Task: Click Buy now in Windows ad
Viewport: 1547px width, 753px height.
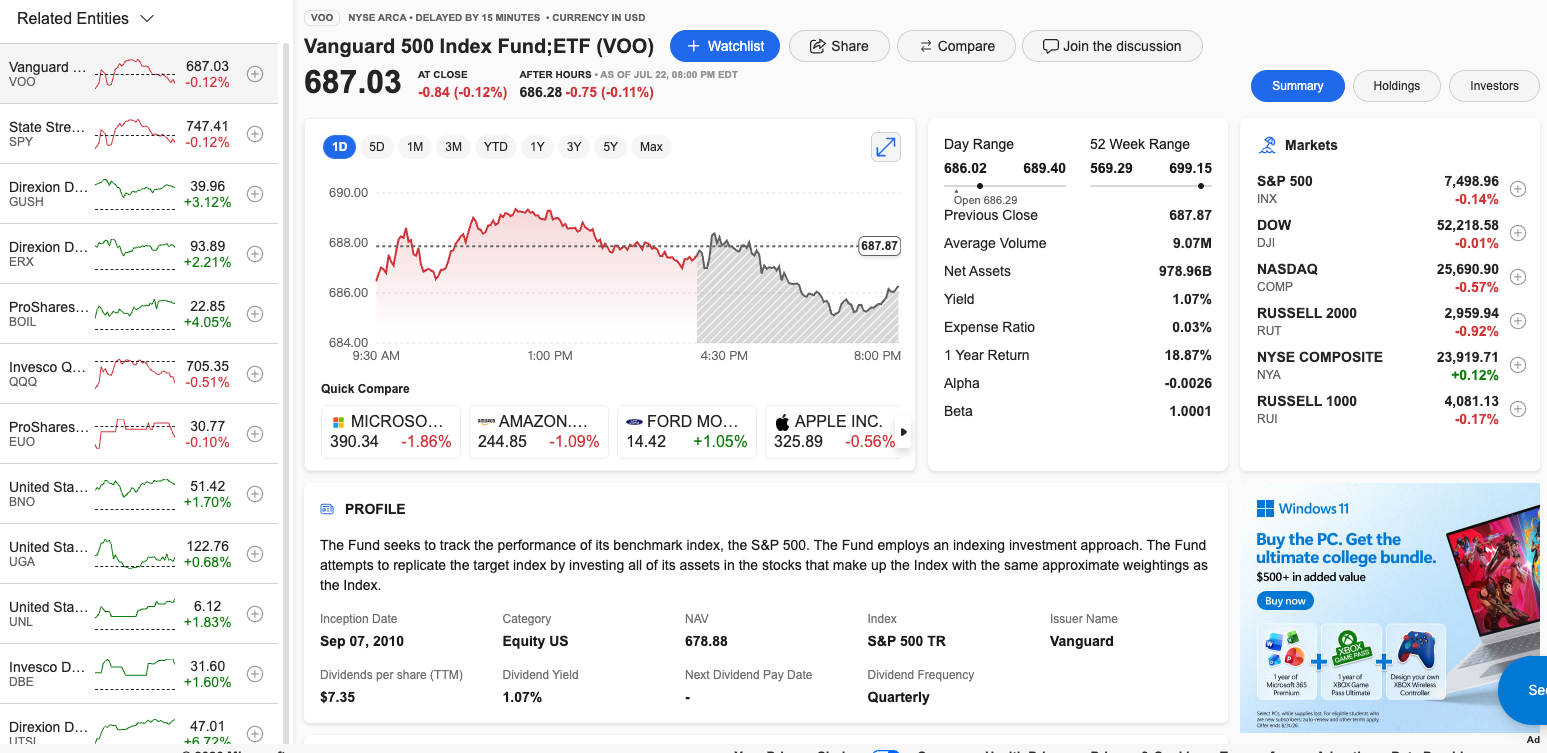Action: pyautogui.click(x=1285, y=601)
